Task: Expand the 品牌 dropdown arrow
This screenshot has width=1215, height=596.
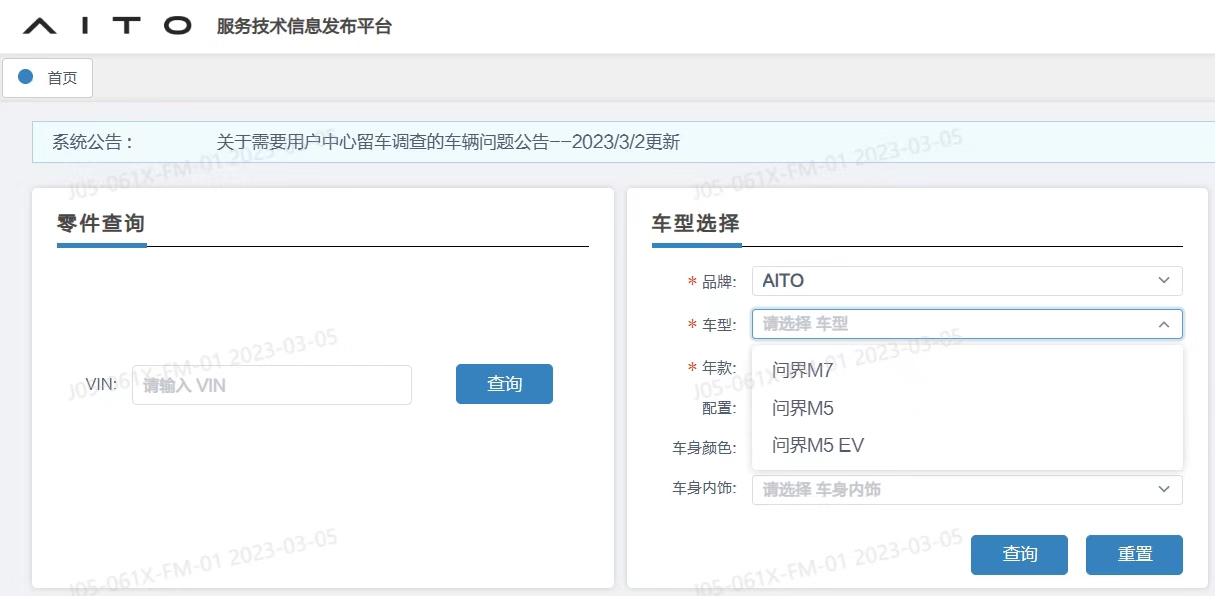Action: pos(1163,281)
